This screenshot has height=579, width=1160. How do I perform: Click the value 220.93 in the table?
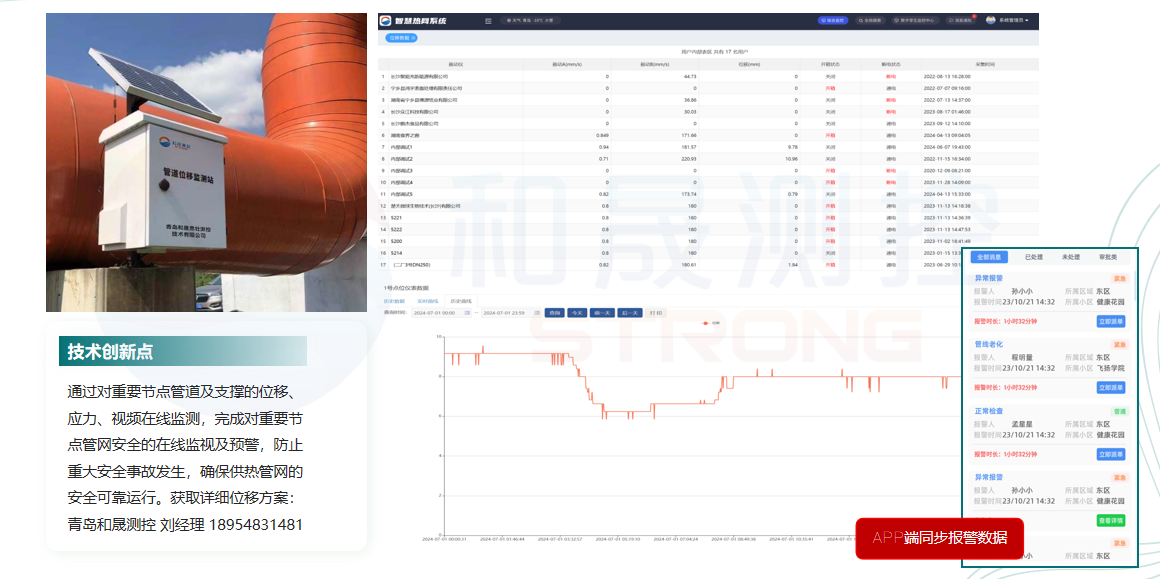coord(689,159)
